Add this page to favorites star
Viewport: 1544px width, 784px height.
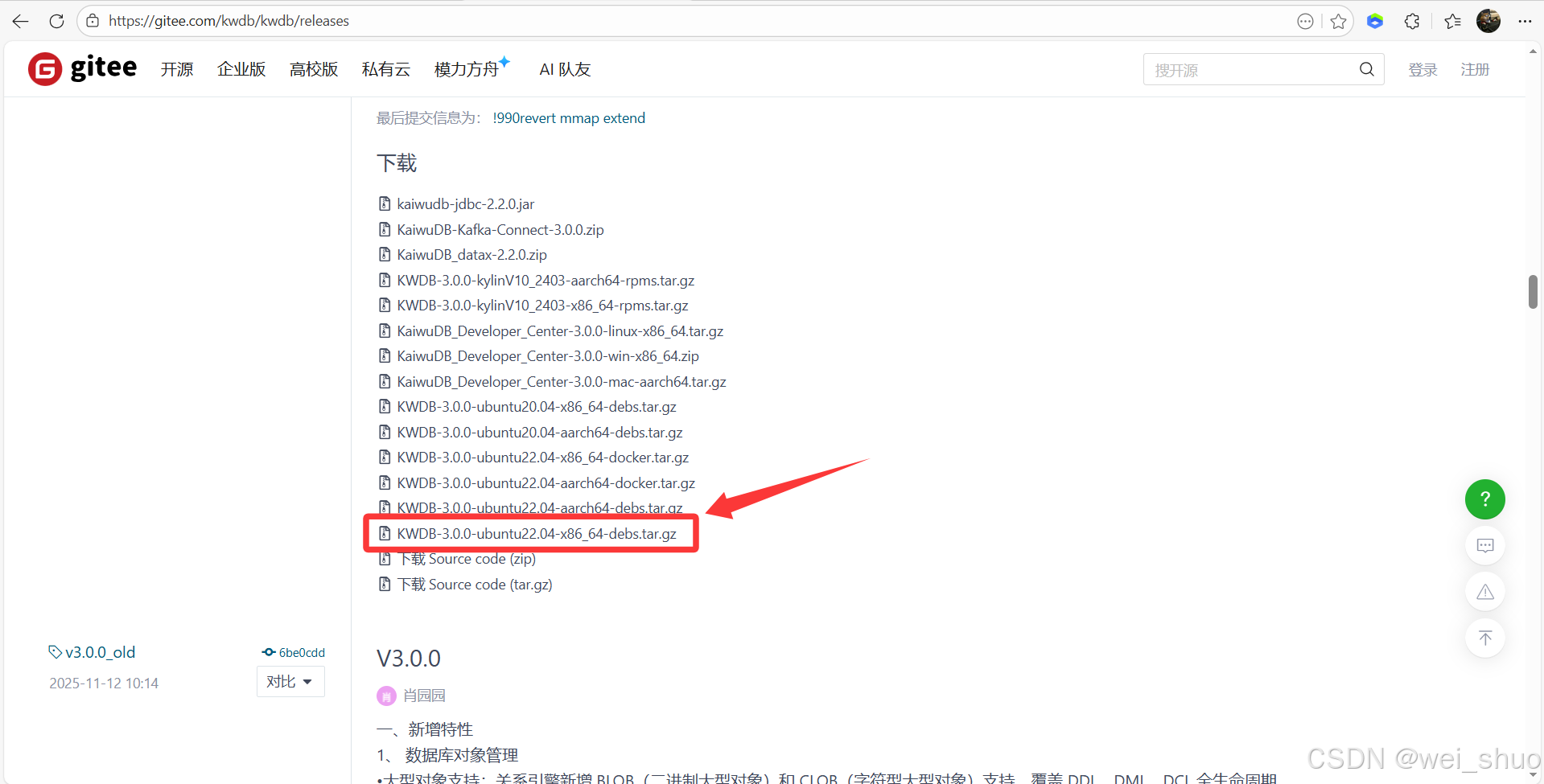click(1338, 22)
